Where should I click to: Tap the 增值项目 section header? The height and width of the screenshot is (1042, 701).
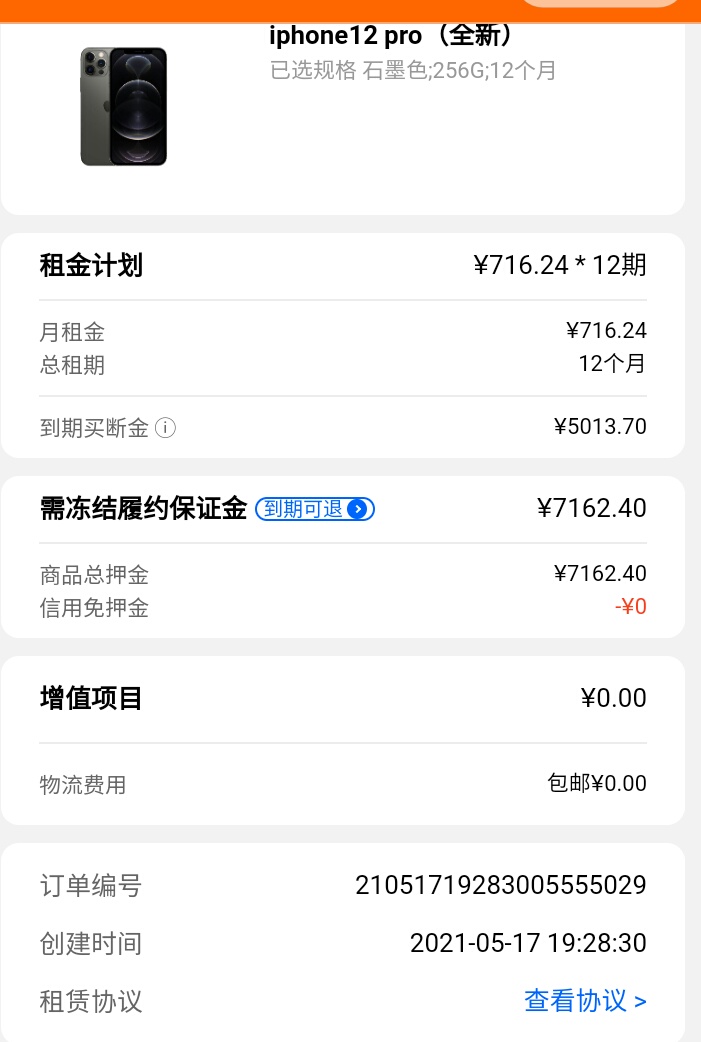click(91, 698)
